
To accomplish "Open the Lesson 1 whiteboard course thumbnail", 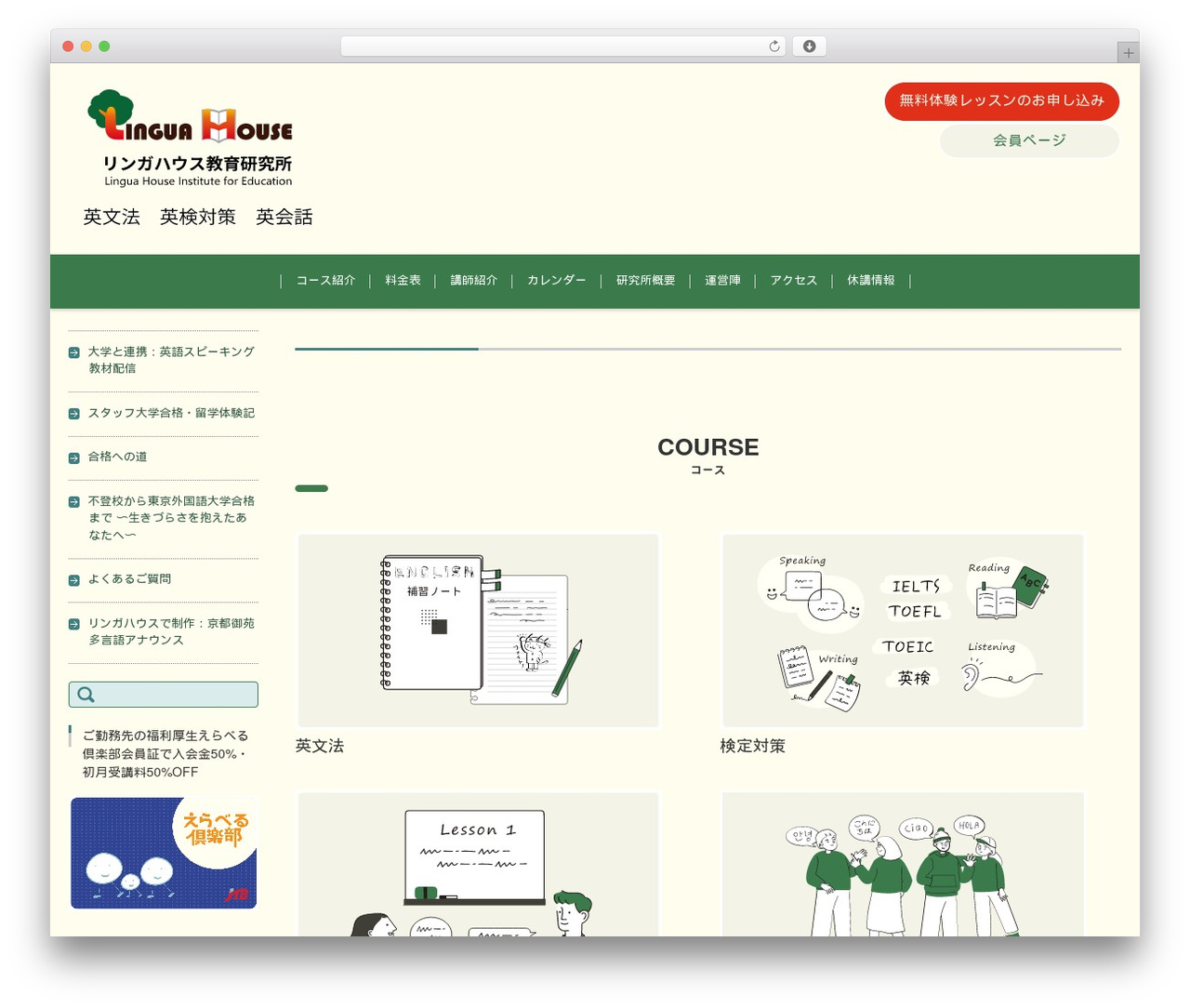I will [478, 864].
